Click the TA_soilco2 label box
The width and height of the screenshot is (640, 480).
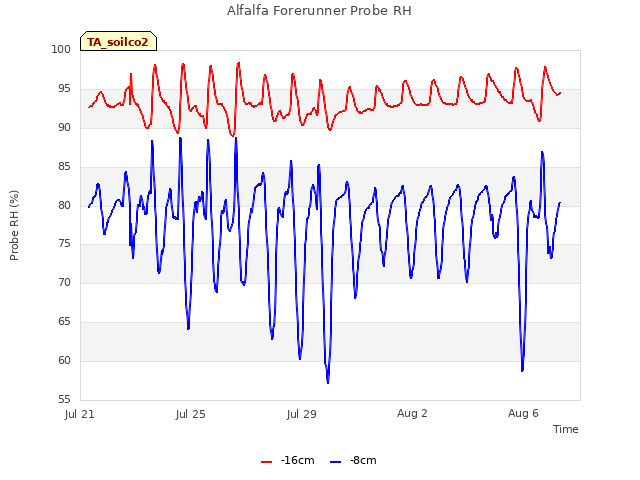(x=118, y=41)
